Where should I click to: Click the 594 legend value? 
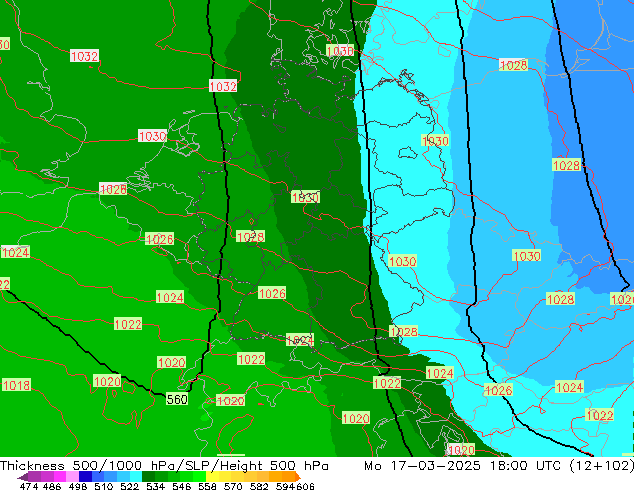pyautogui.click(x=285, y=486)
